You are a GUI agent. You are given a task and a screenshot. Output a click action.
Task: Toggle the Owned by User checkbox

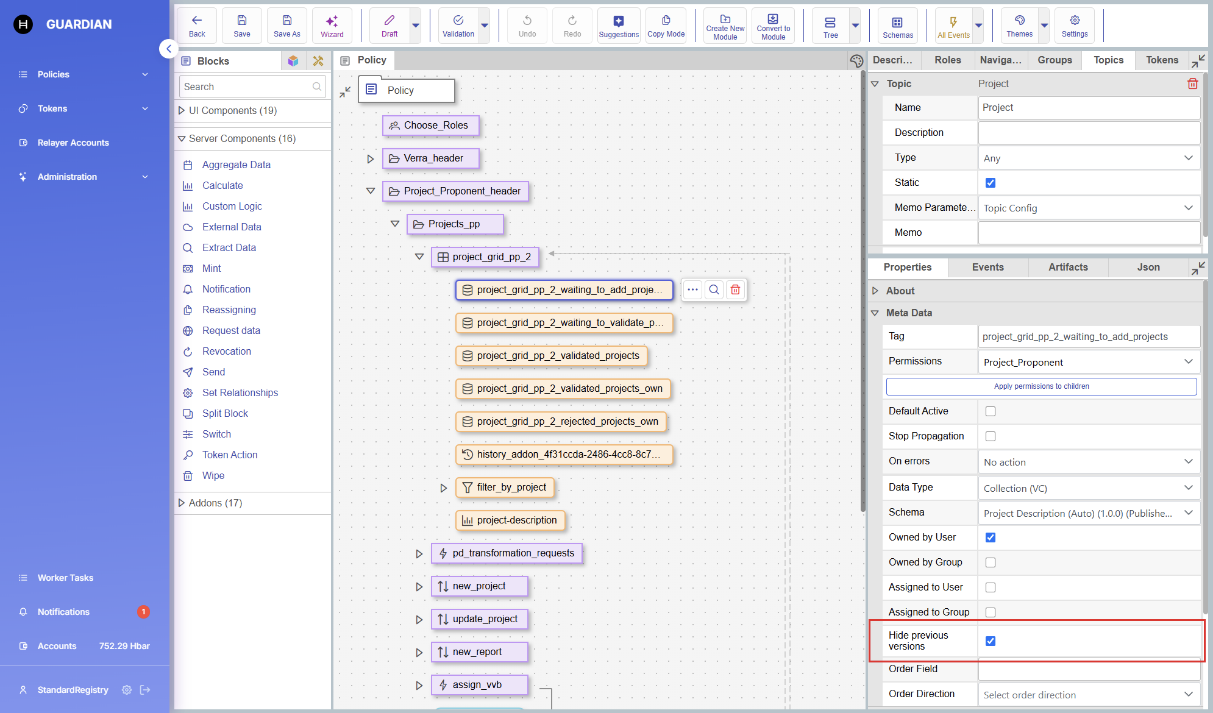pyautogui.click(x=991, y=537)
